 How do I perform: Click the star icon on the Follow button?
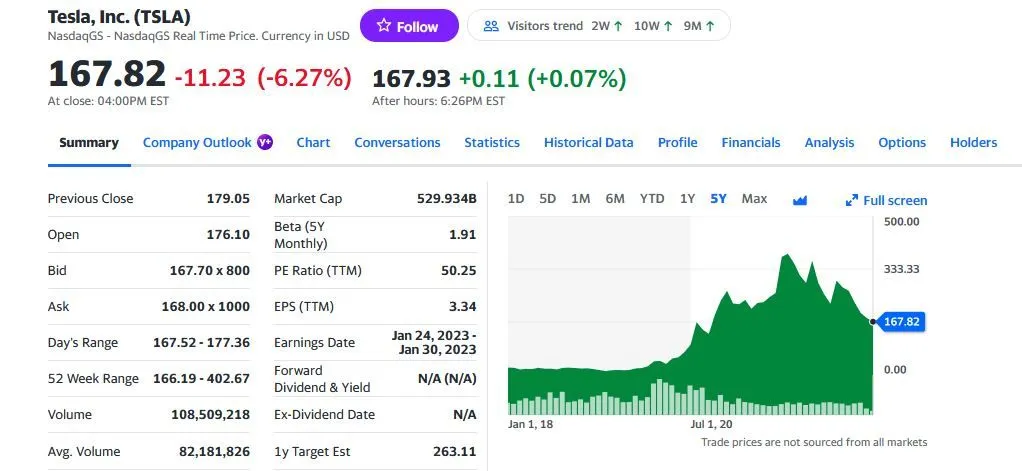(382, 27)
